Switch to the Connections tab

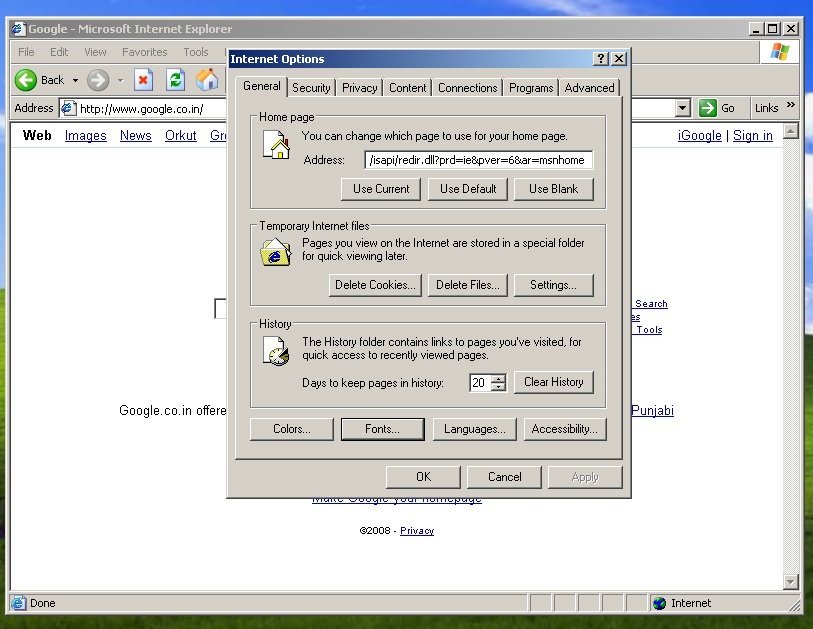tap(468, 88)
